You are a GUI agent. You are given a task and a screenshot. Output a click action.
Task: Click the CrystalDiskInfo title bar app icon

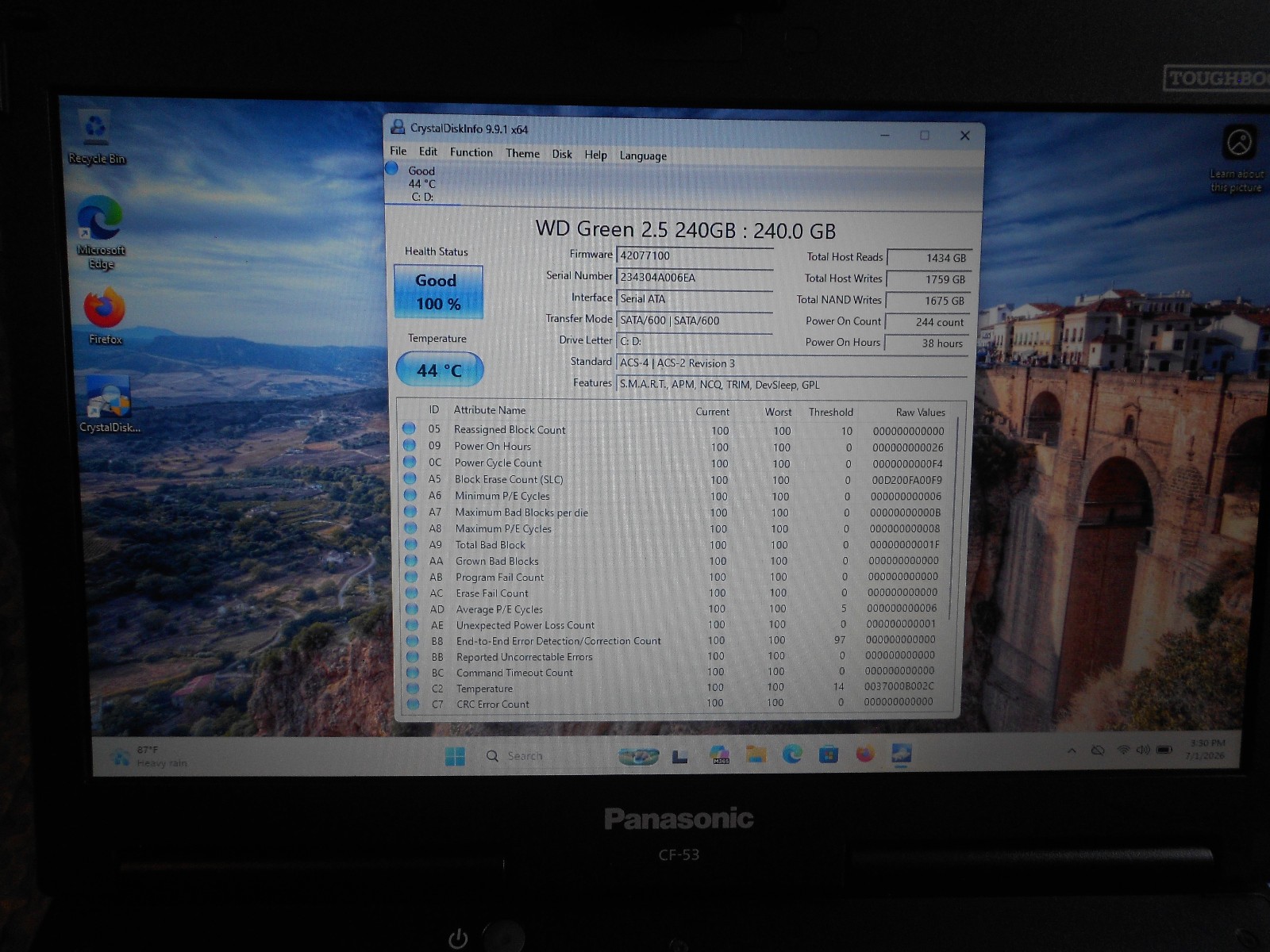398,127
